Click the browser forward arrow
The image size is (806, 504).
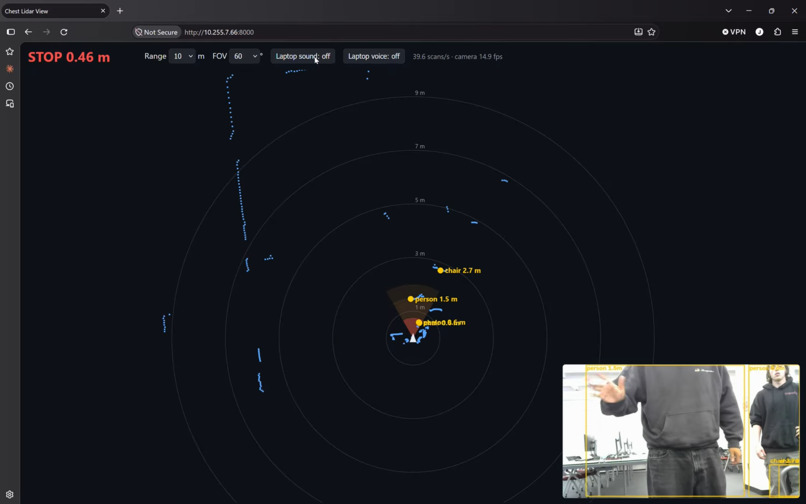46,32
